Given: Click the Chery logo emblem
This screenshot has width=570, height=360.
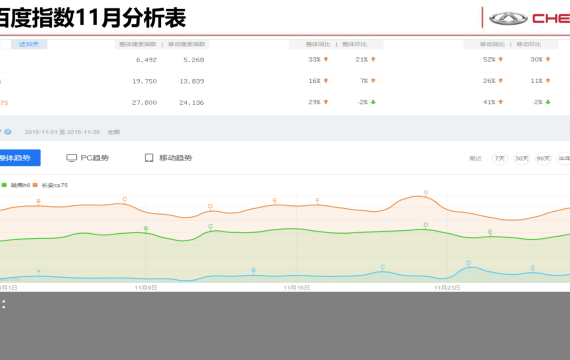Looking at the screenshot, I should click(508, 18).
